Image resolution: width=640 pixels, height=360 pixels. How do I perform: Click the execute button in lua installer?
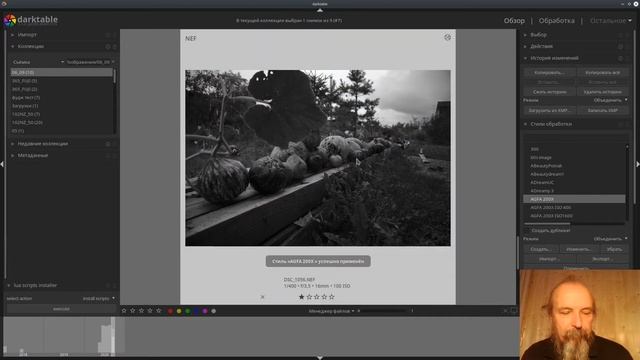[61, 309]
